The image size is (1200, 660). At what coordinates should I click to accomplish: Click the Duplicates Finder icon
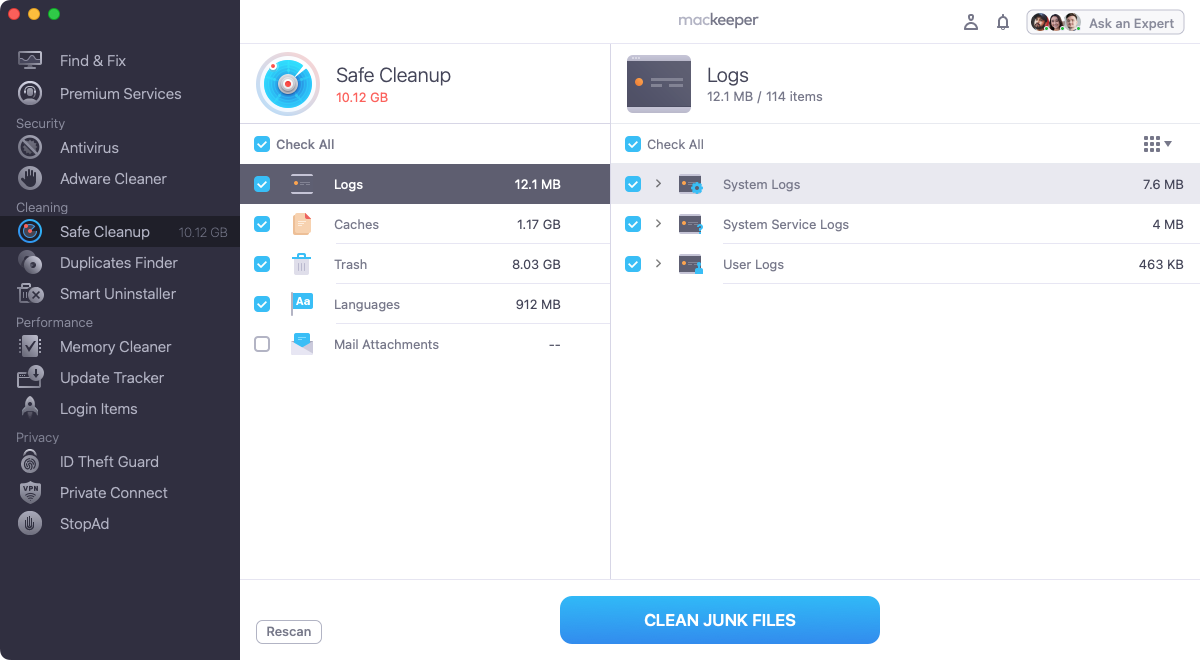(x=30, y=262)
